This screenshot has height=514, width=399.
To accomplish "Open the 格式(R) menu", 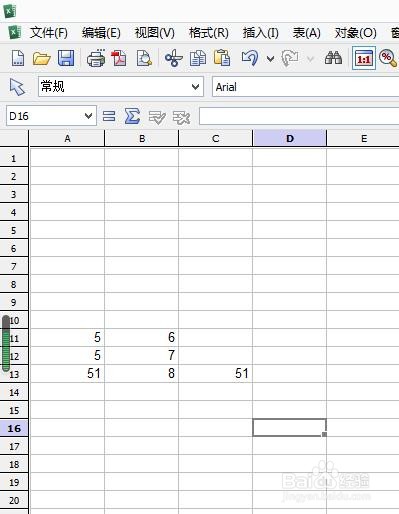I will (209, 33).
